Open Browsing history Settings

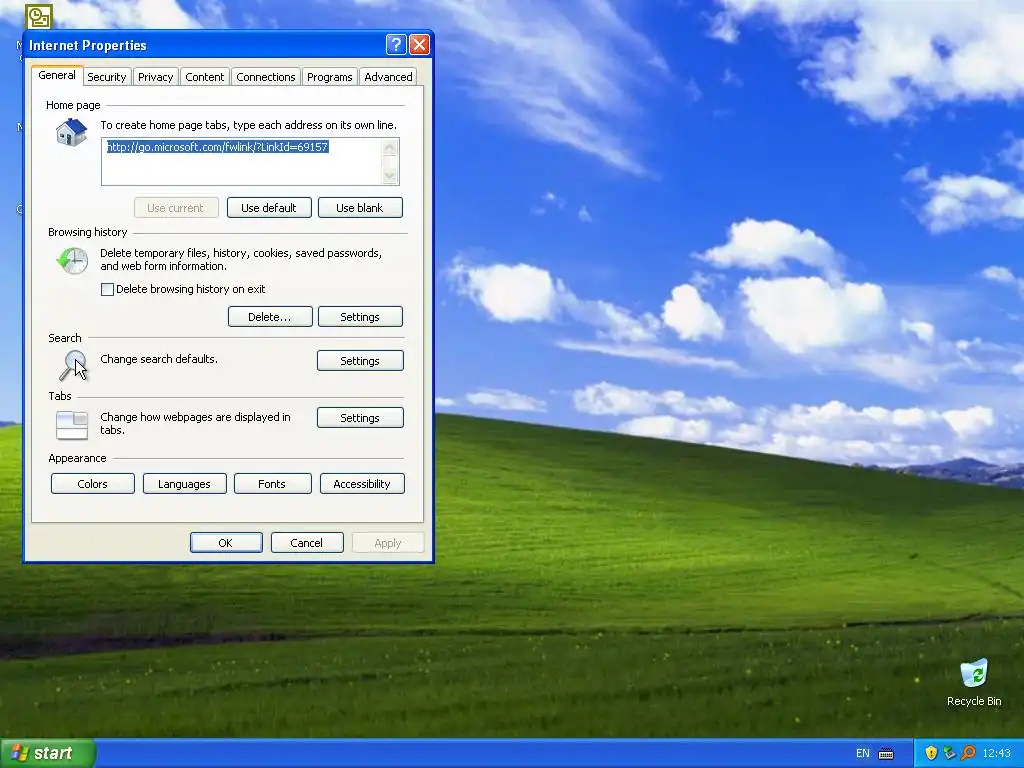tap(360, 317)
